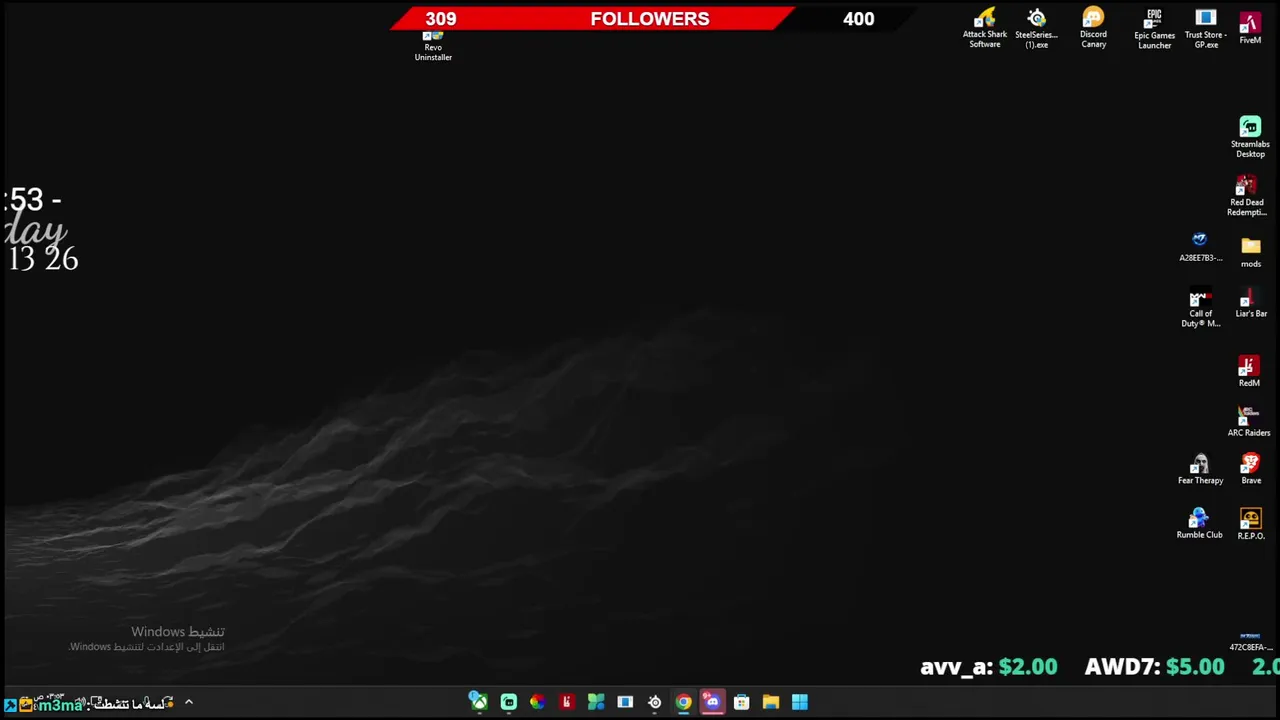
Task: Open Streamlabs Desktop shortcut on desktop
Action: (x=1250, y=137)
